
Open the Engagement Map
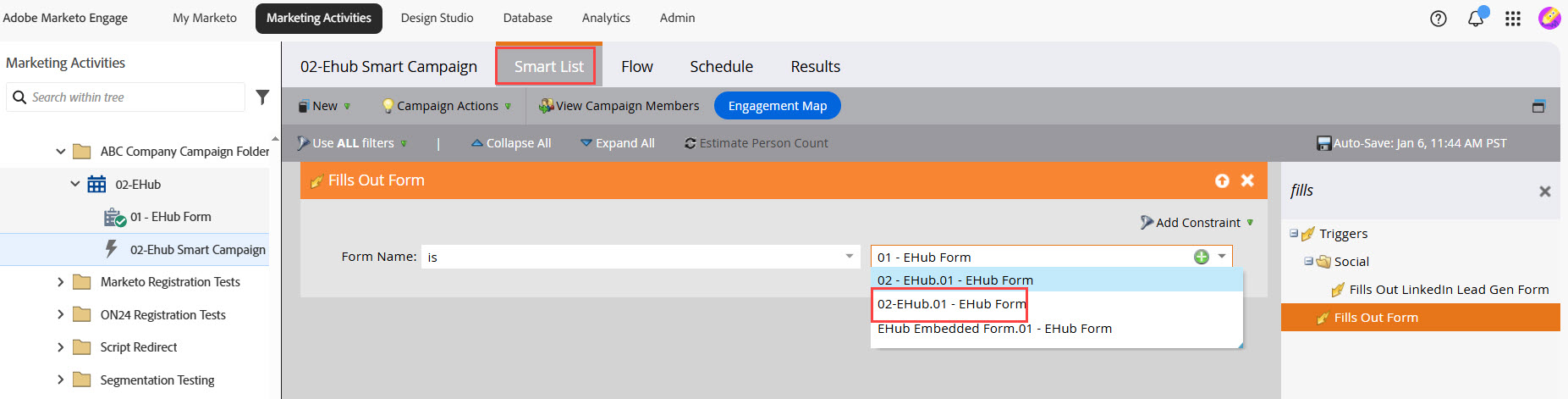point(778,106)
